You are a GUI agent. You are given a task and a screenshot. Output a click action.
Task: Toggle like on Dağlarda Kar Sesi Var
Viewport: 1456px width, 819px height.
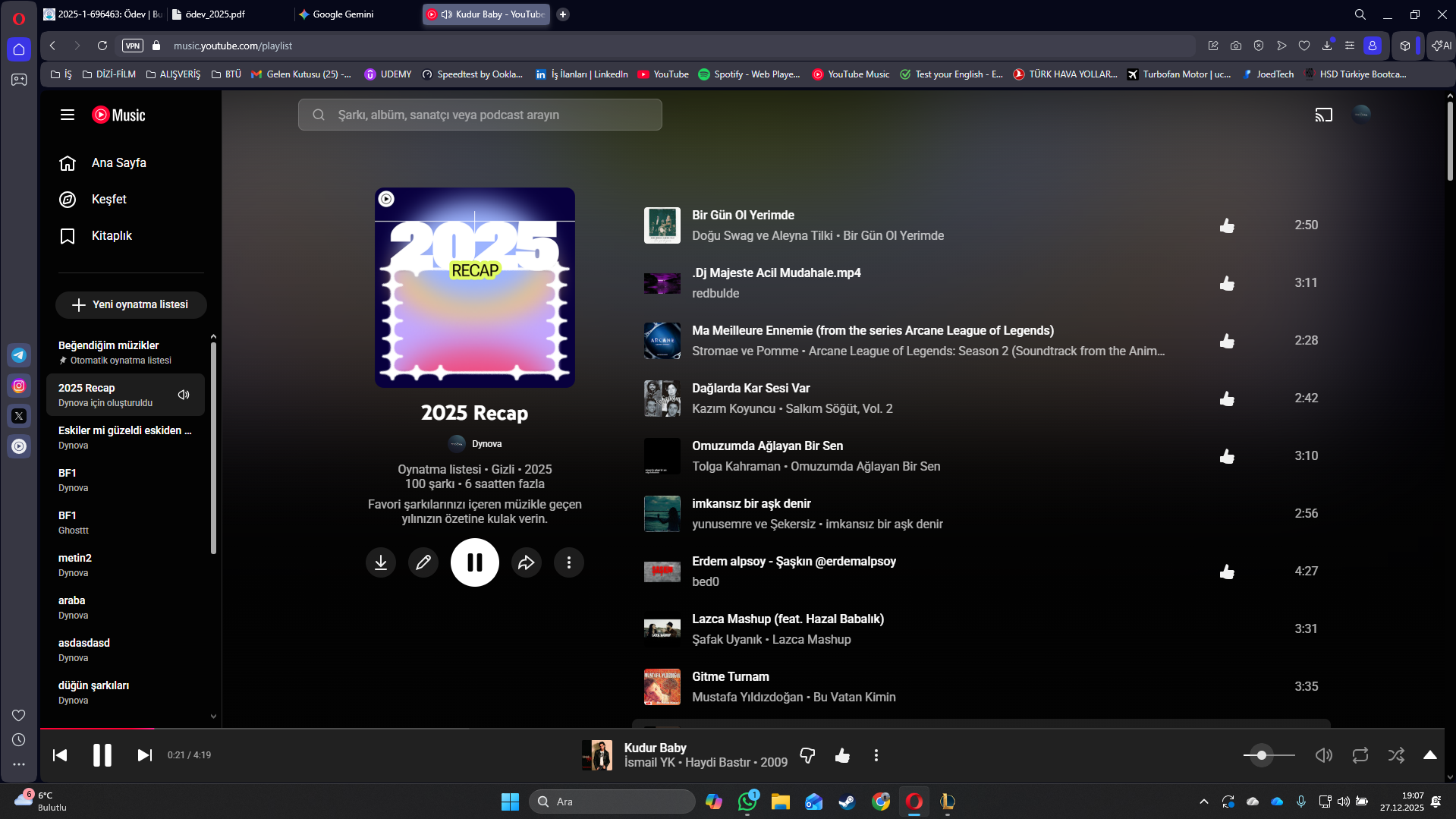click(1227, 398)
